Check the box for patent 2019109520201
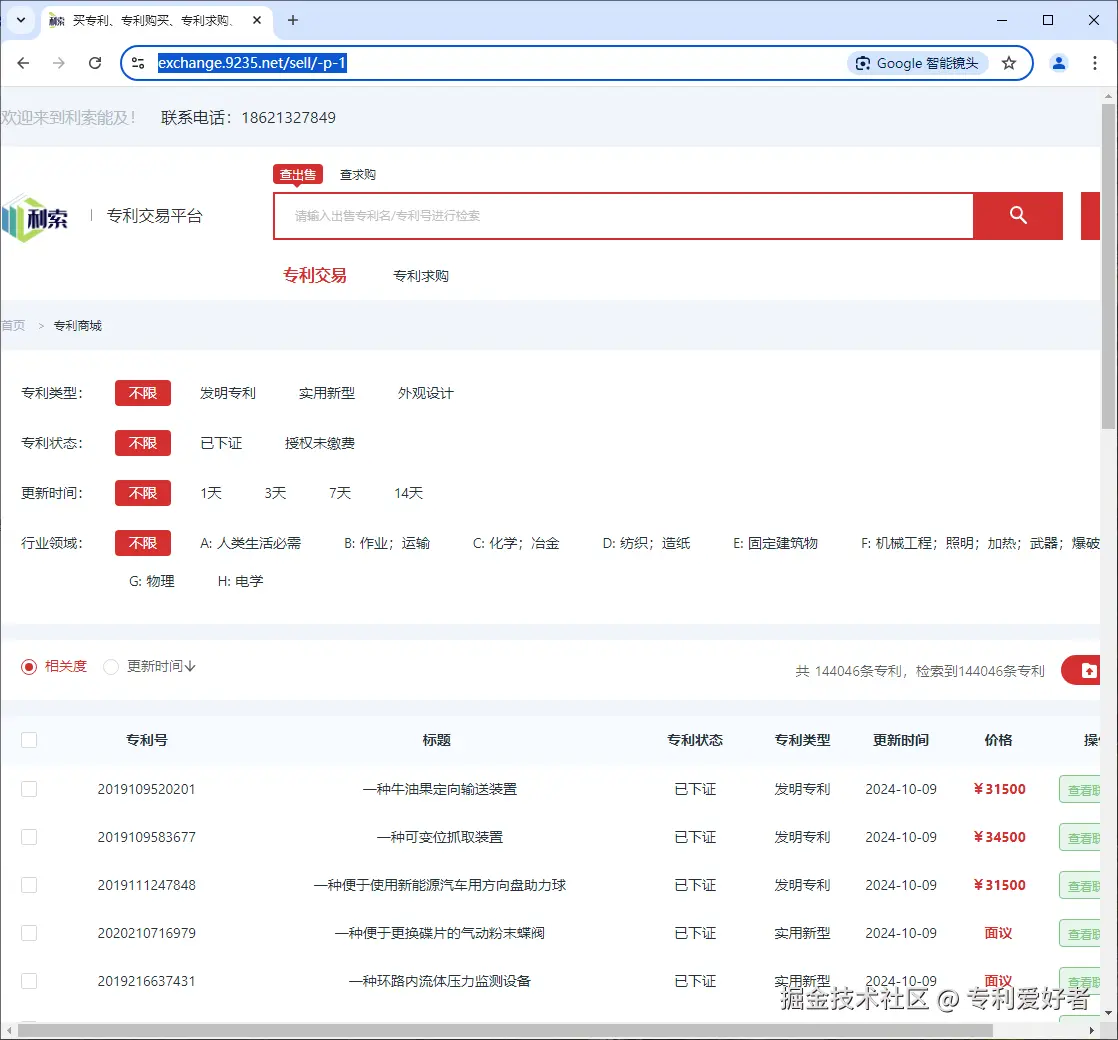The width and height of the screenshot is (1118, 1040). (x=29, y=789)
